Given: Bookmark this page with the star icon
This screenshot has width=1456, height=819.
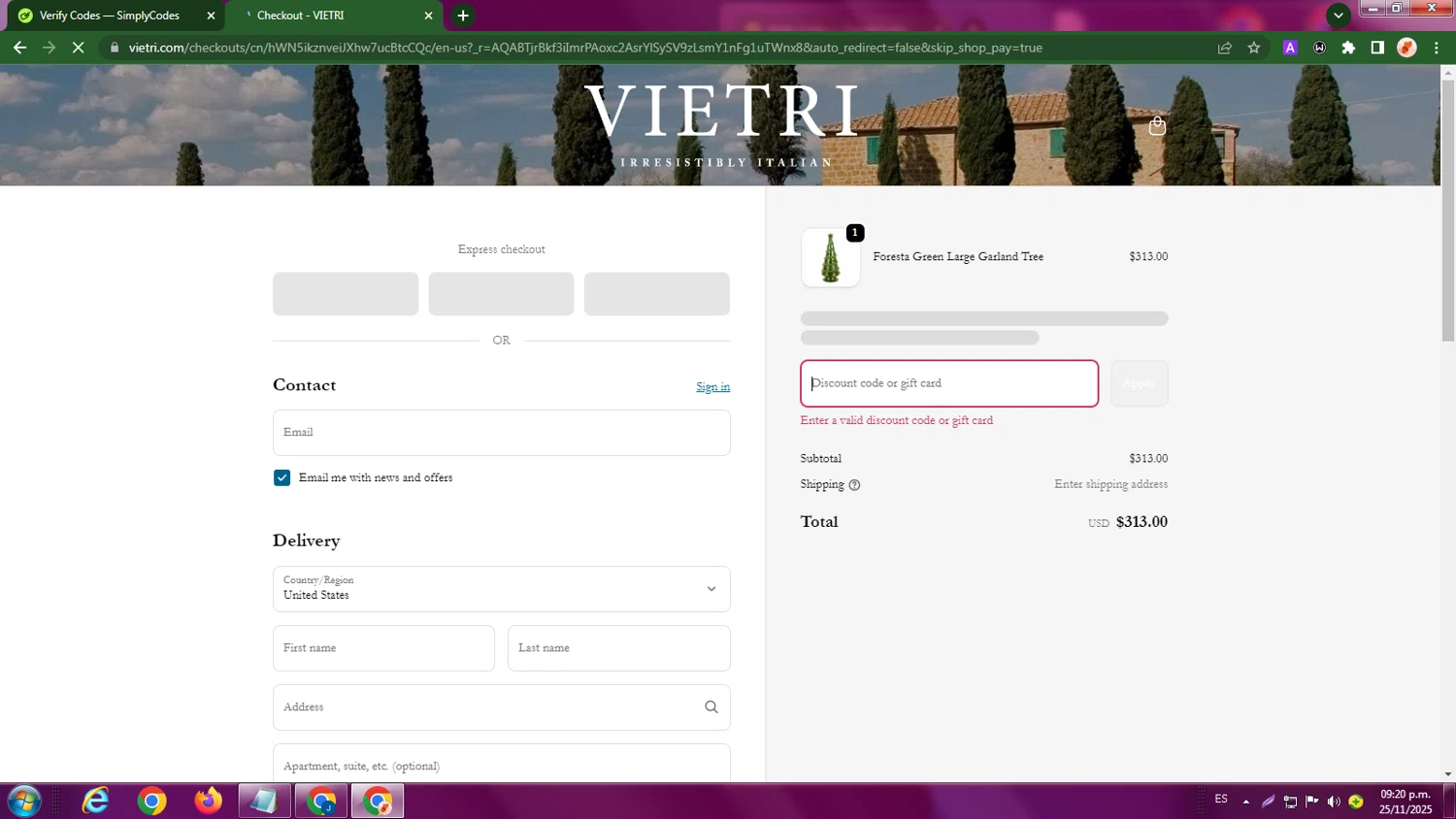Looking at the screenshot, I should tap(1254, 48).
